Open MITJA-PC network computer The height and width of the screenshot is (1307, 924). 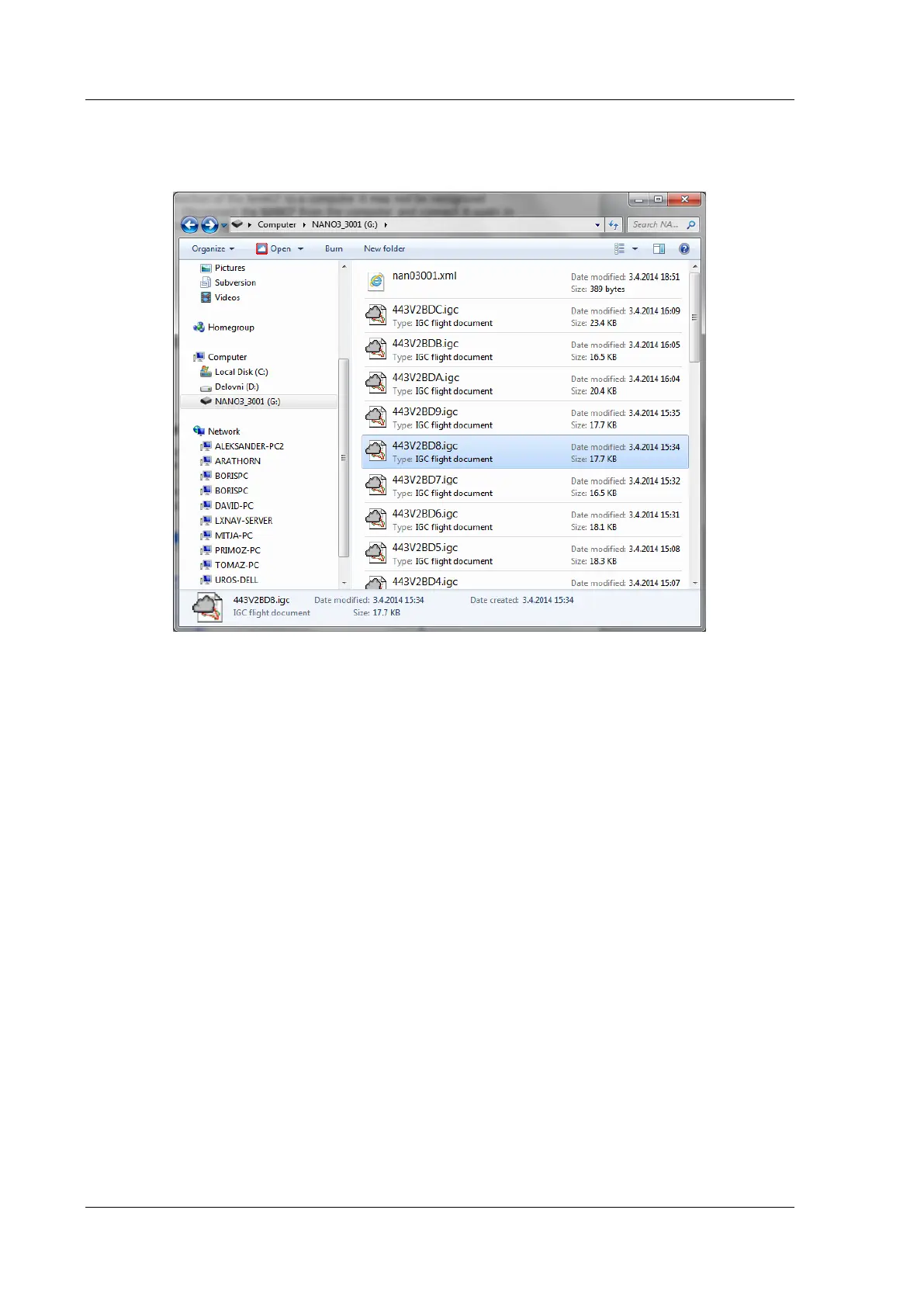(x=234, y=536)
